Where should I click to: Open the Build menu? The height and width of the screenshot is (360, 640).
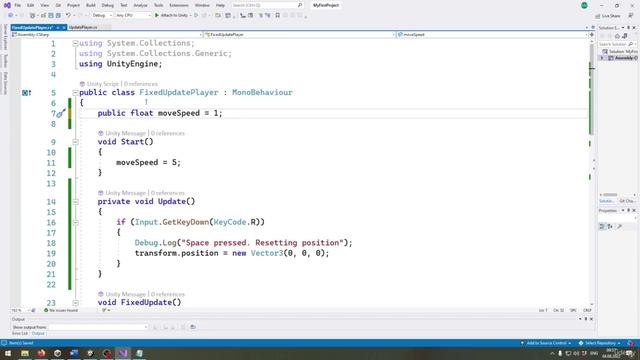91,5
